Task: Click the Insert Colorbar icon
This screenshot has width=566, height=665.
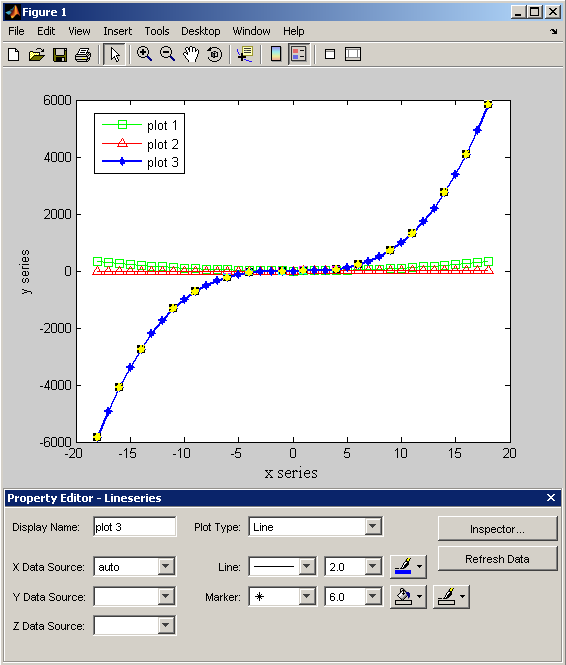Action: [276, 54]
